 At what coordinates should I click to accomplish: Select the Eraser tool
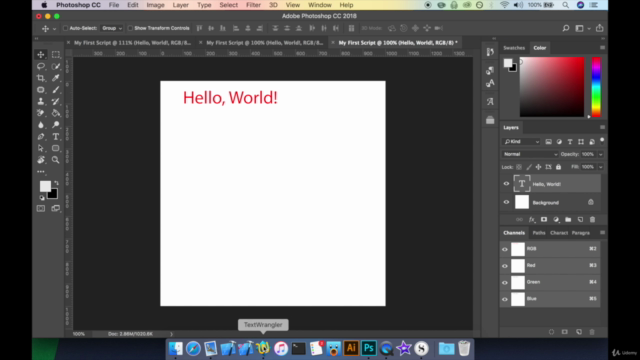pyautogui.click(x=41, y=113)
